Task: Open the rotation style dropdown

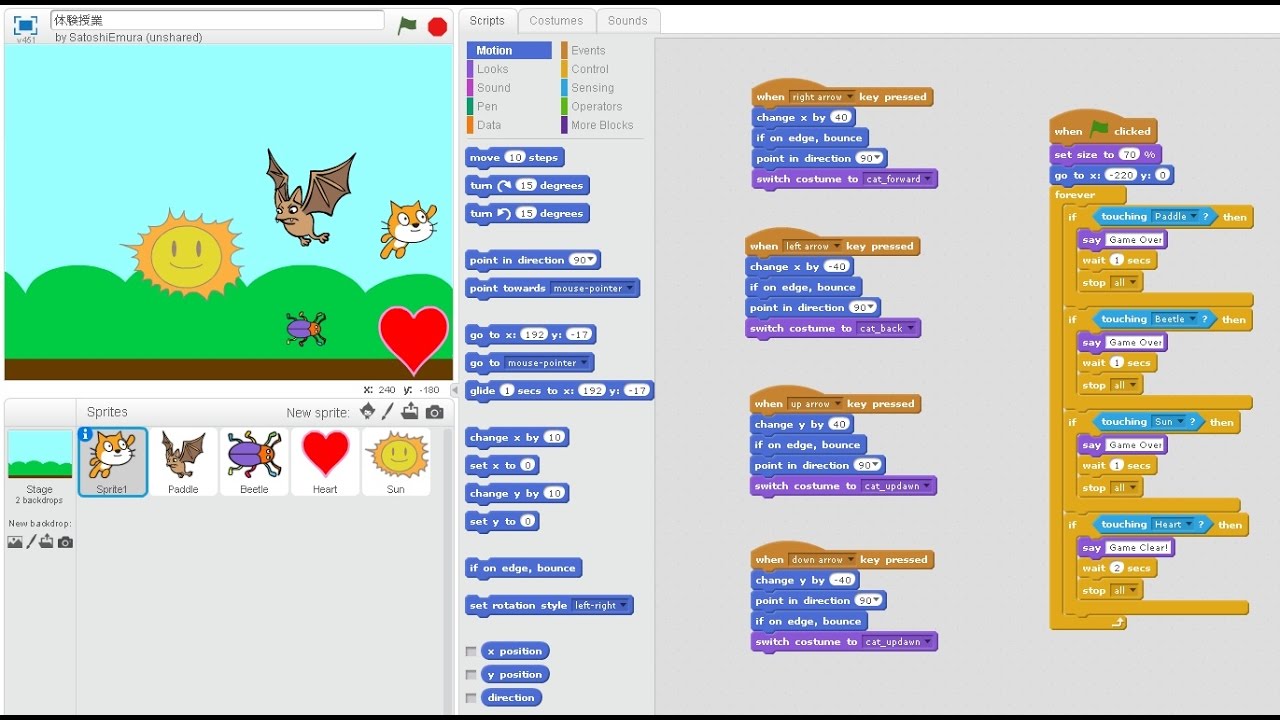Action: click(x=623, y=605)
